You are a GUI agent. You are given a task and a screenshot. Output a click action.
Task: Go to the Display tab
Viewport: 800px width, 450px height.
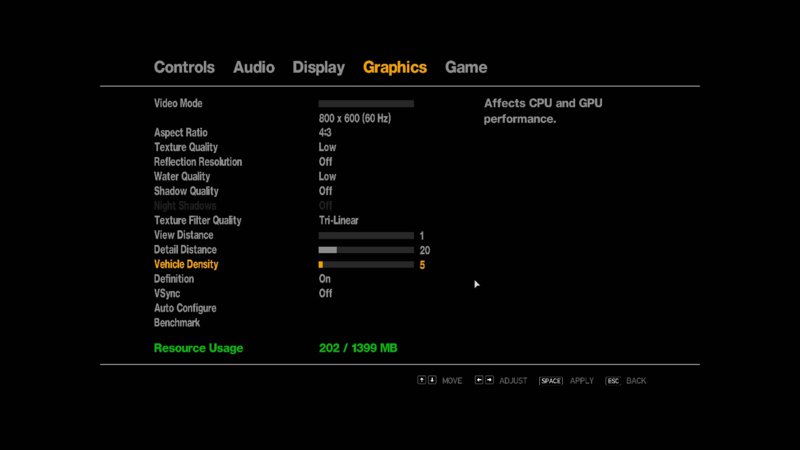point(318,67)
